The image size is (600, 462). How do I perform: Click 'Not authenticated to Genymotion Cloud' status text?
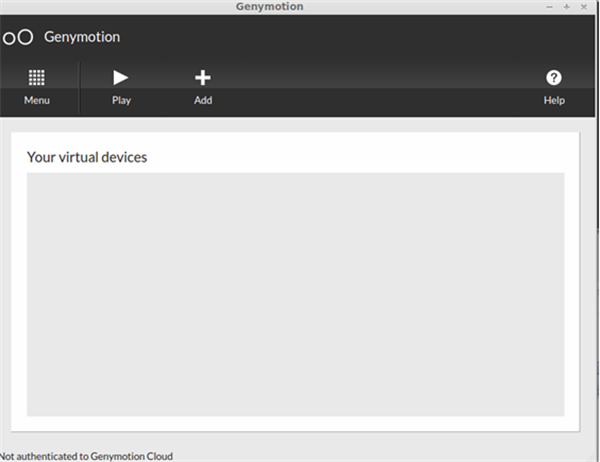86,456
